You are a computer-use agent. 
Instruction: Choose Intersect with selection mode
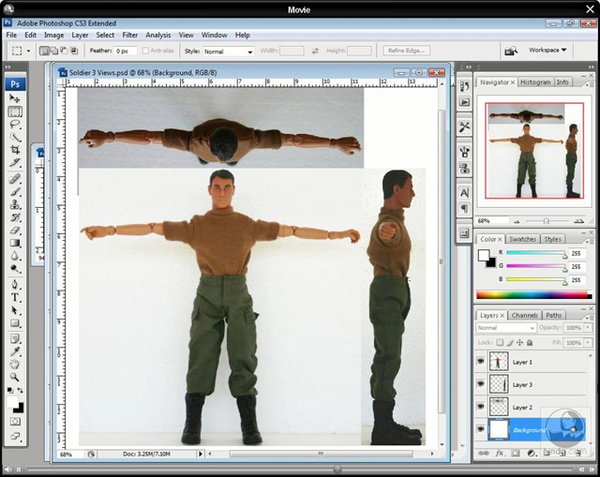tap(74, 50)
